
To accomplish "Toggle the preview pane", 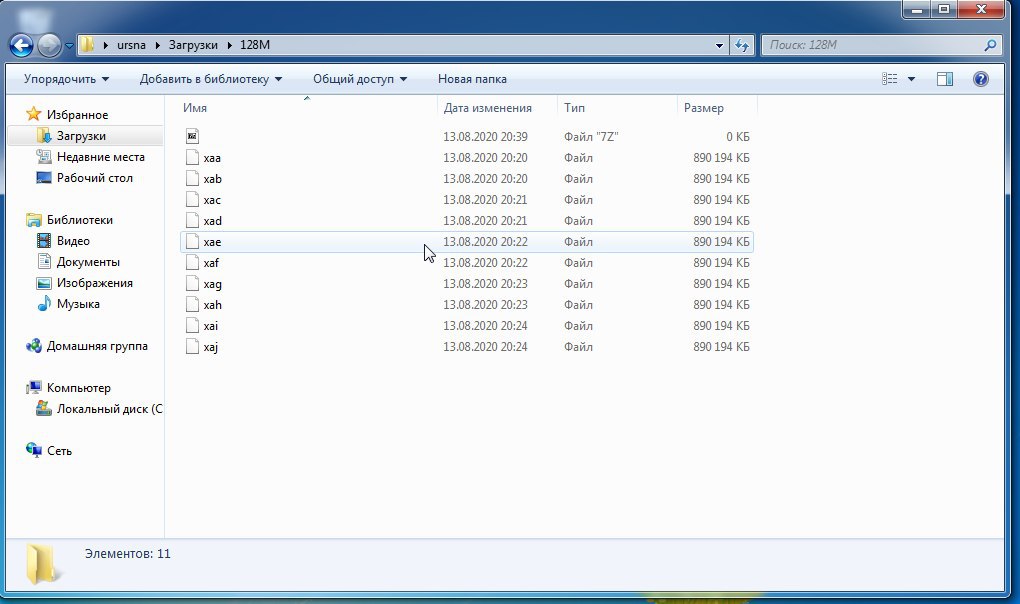I will (x=945, y=79).
